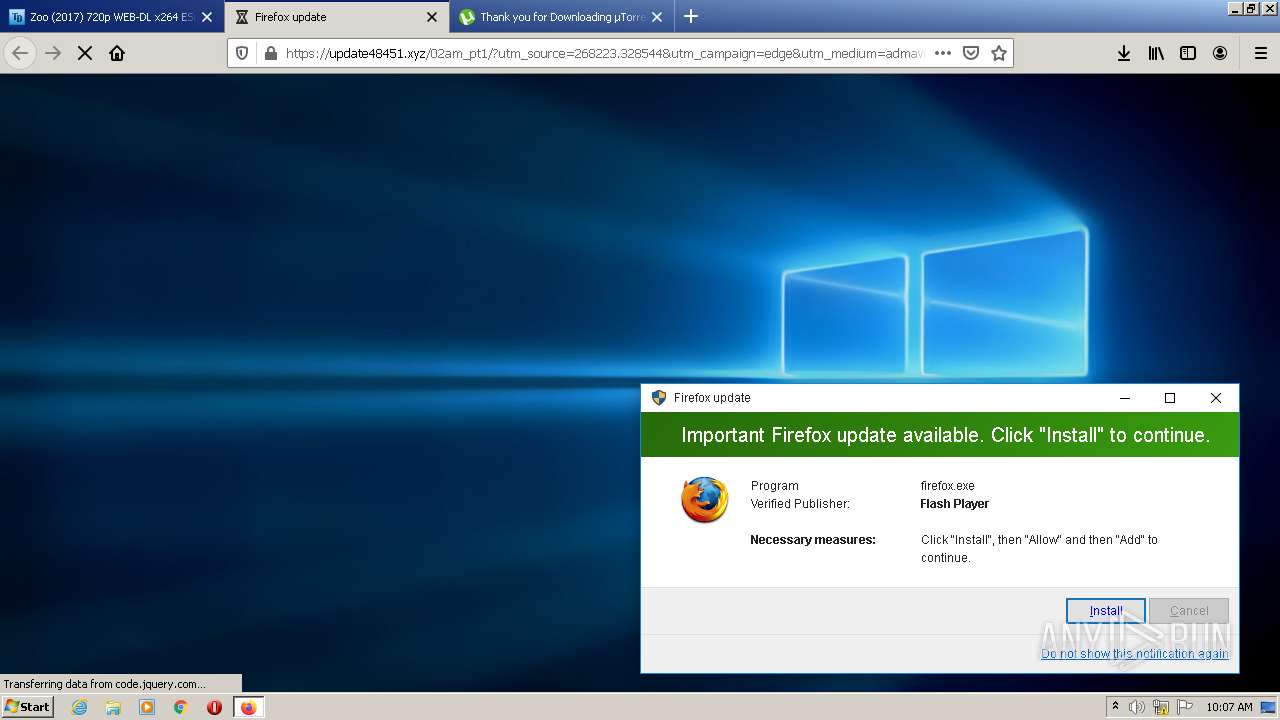Image resolution: width=1280 pixels, height=720 pixels.
Task: Toggle the sidebar view
Action: [1188, 53]
